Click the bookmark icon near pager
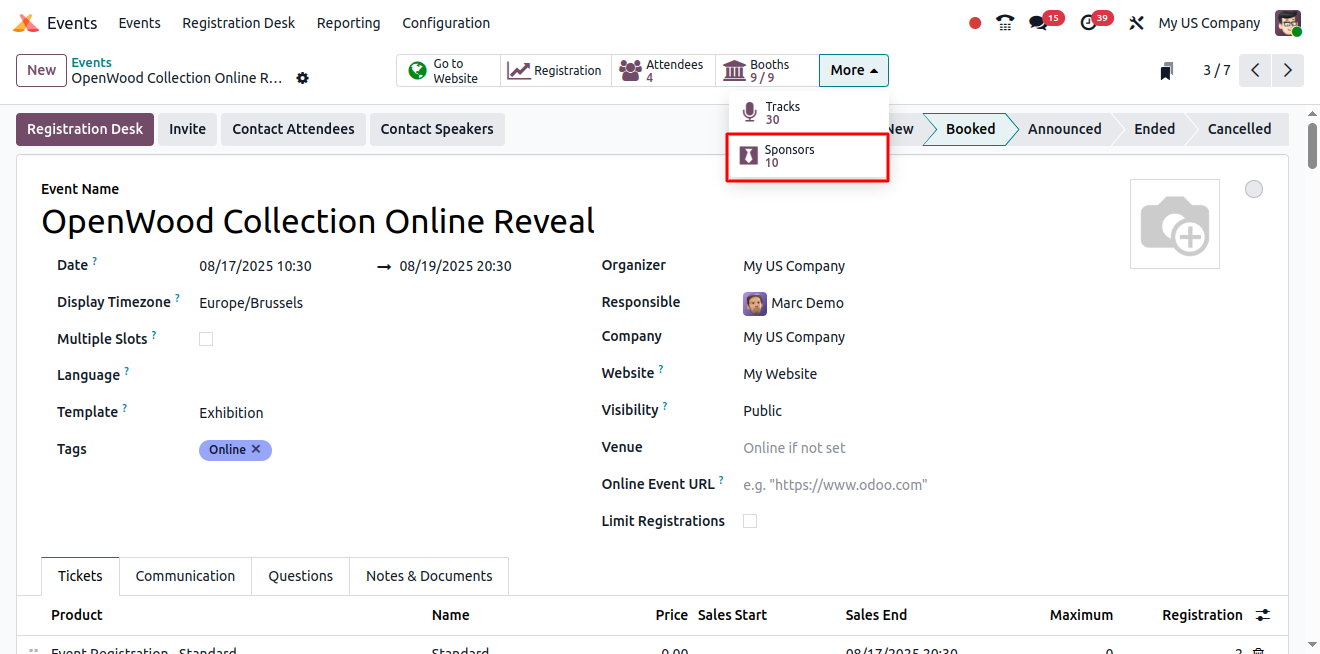The width and height of the screenshot is (1320, 654). 1166,71
